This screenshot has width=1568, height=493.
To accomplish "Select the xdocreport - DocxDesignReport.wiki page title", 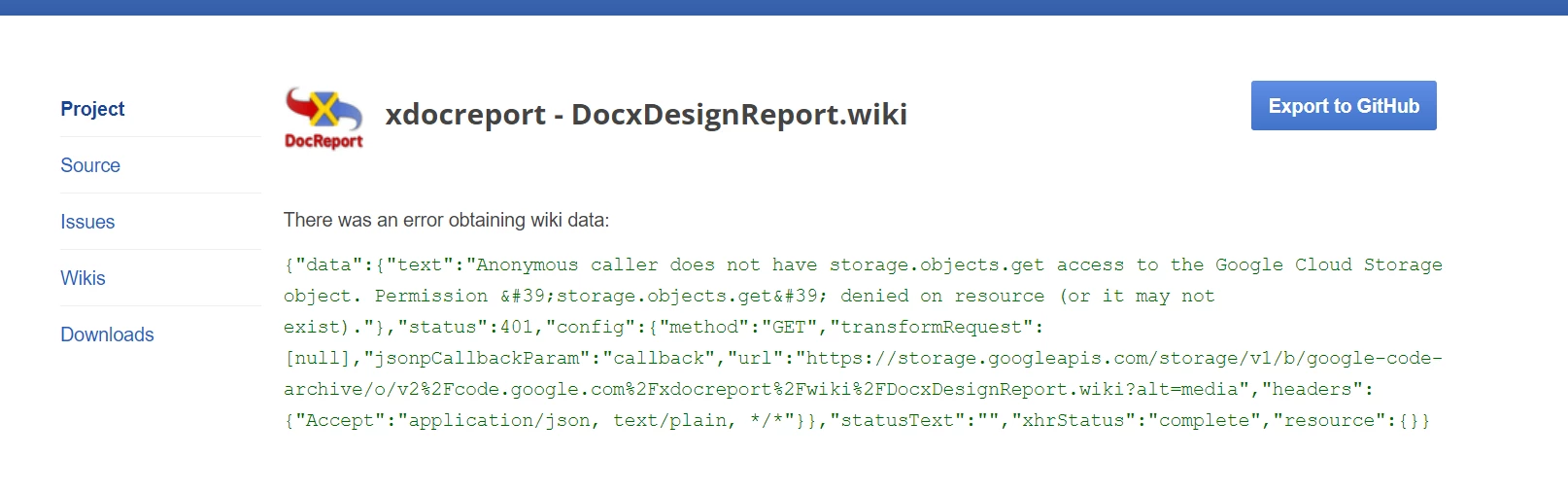I will click(x=646, y=115).
